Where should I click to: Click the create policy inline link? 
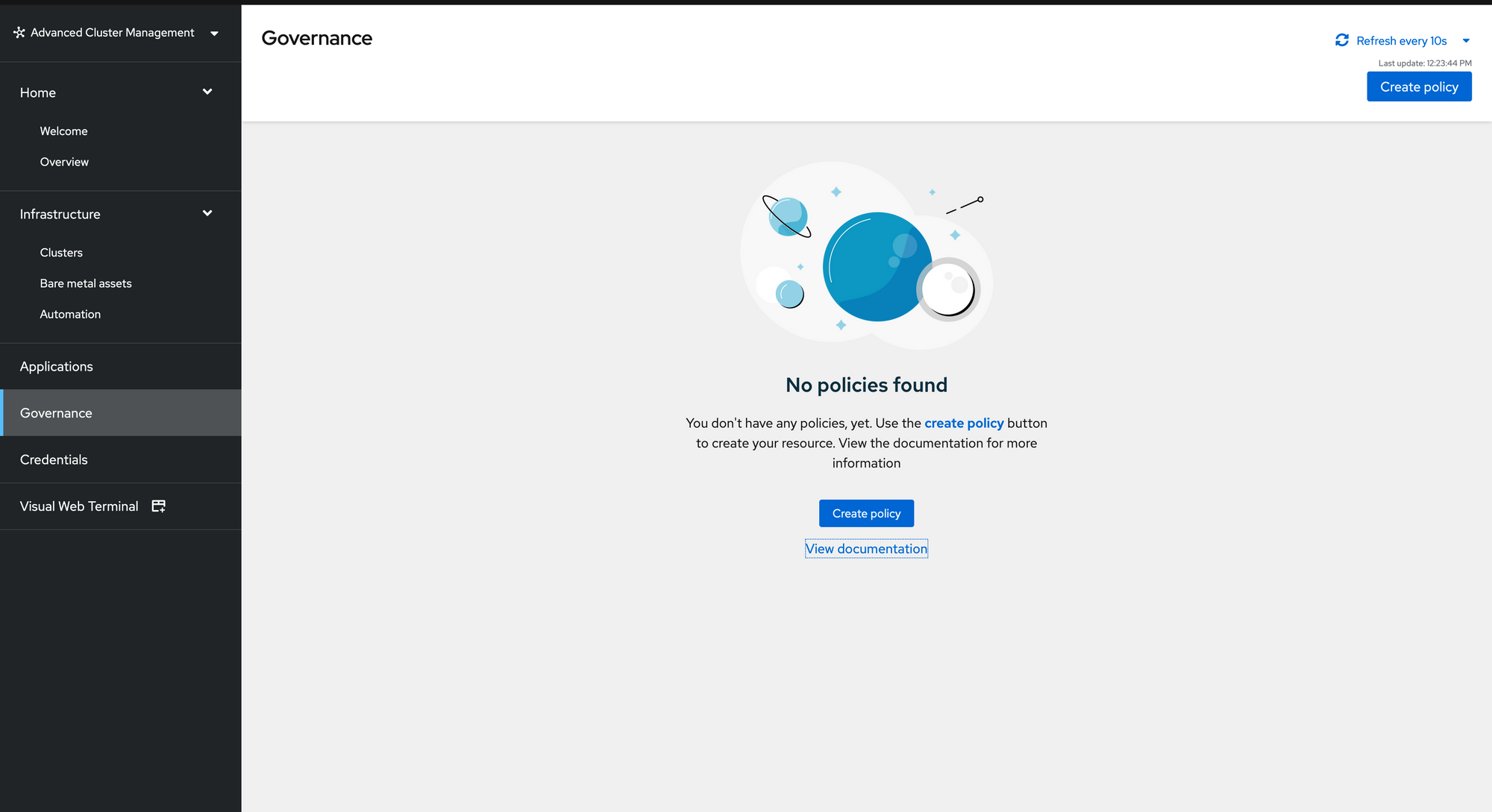coord(964,422)
